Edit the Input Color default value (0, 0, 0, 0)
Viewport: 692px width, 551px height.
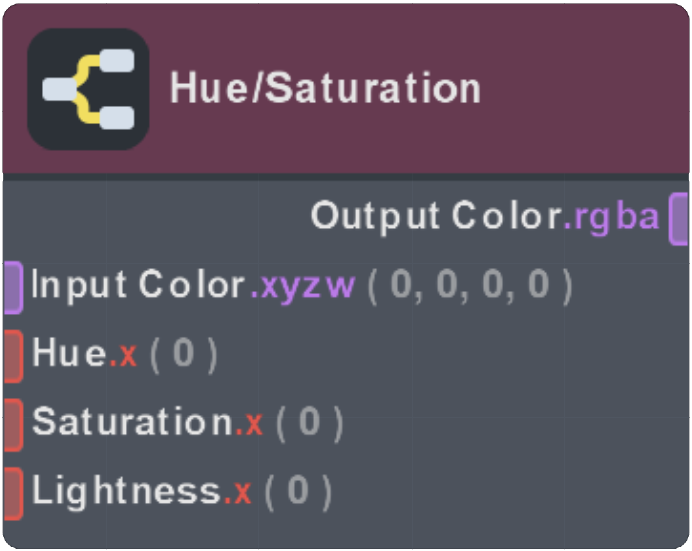pyautogui.click(x=469, y=287)
